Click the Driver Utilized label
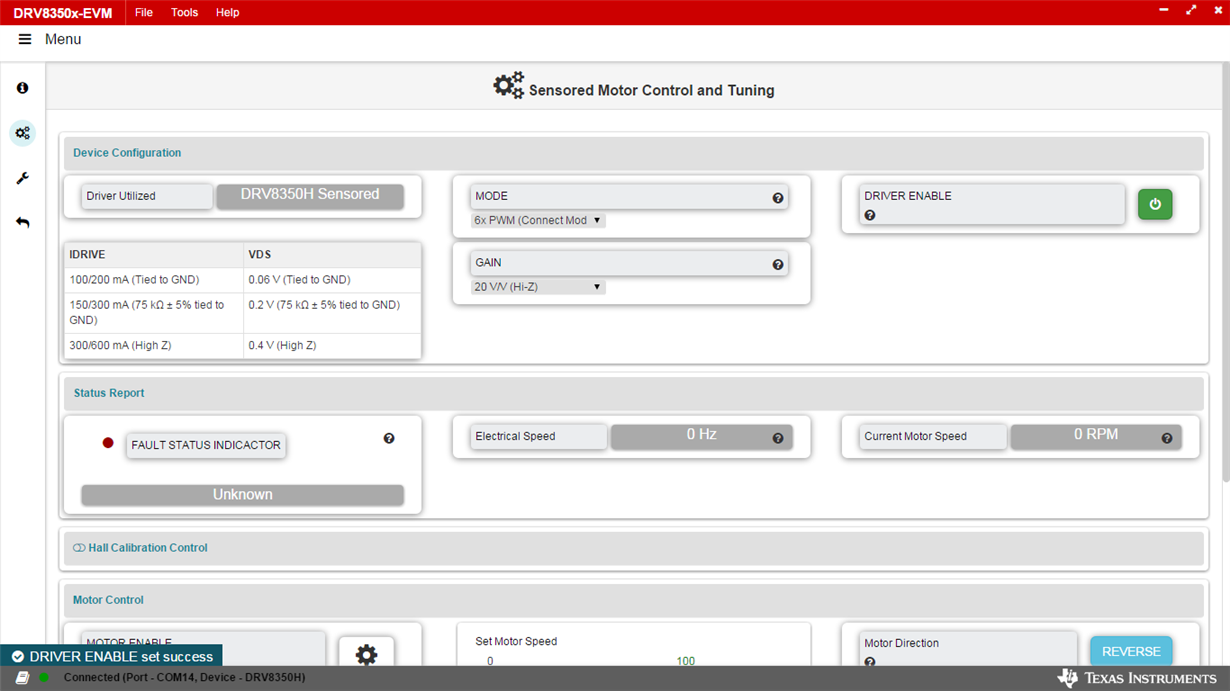Image resolution: width=1230 pixels, height=691 pixels. click(147, 196)
